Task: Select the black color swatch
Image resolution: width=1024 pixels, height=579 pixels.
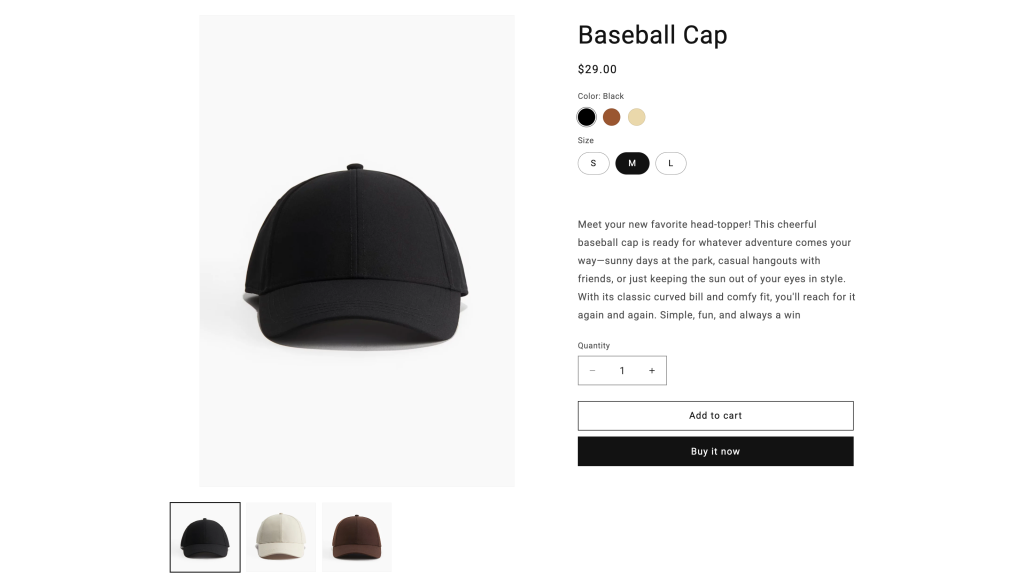Action: (x=586, y=117)
